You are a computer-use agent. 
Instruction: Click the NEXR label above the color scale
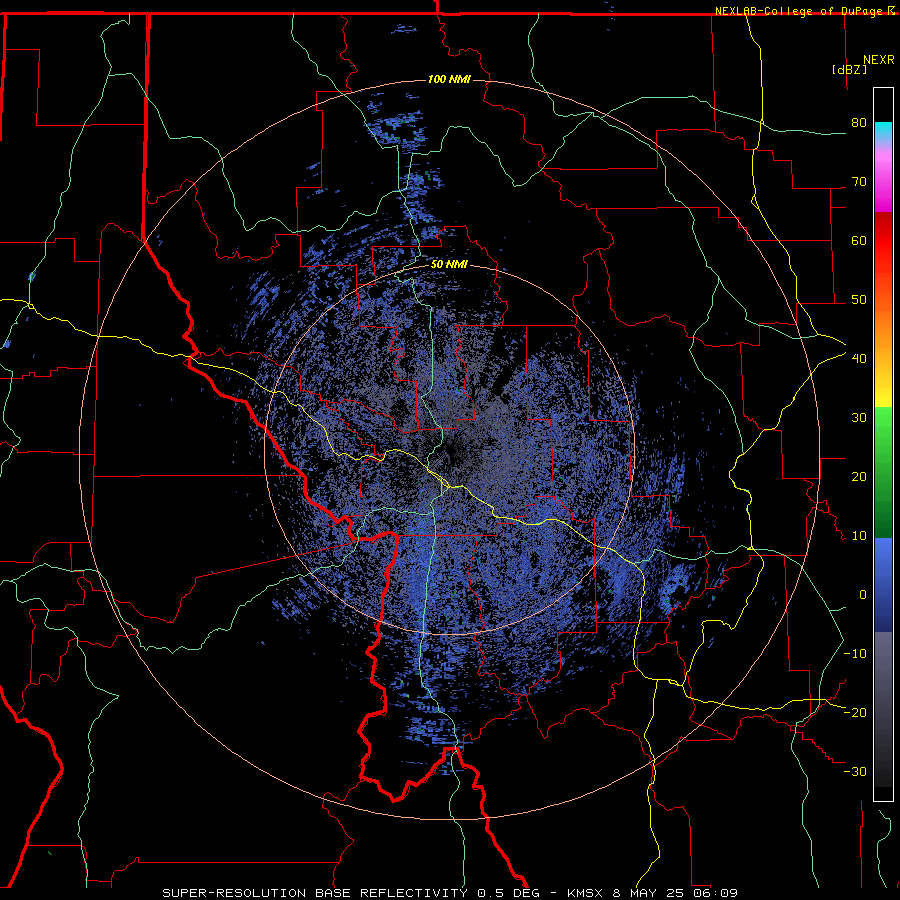pyautogui.click(x=879, y=60)
